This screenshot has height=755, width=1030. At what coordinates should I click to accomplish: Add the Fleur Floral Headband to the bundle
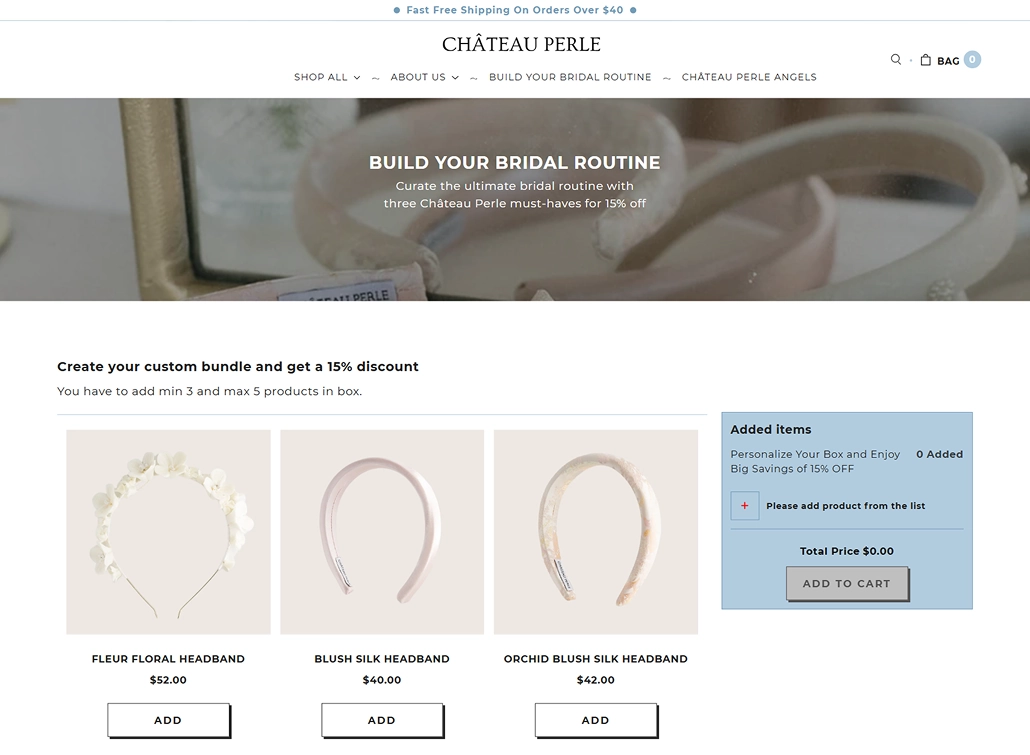[x=168, y=719]
